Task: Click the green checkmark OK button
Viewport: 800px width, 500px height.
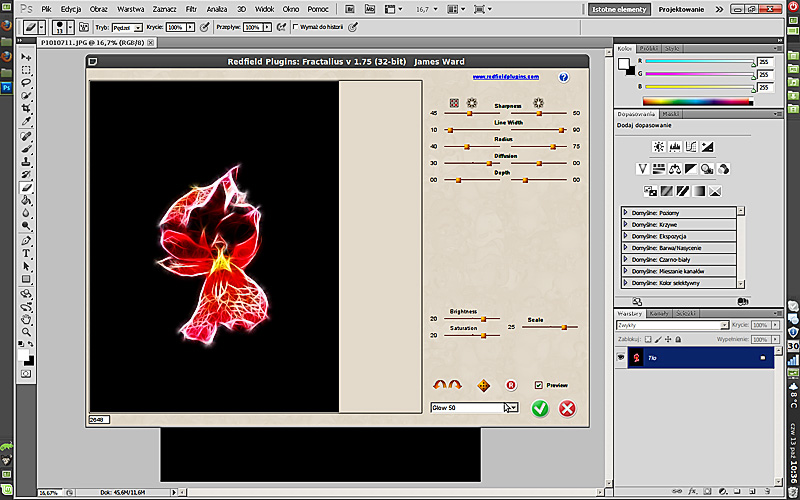Action: coord(540,408)
